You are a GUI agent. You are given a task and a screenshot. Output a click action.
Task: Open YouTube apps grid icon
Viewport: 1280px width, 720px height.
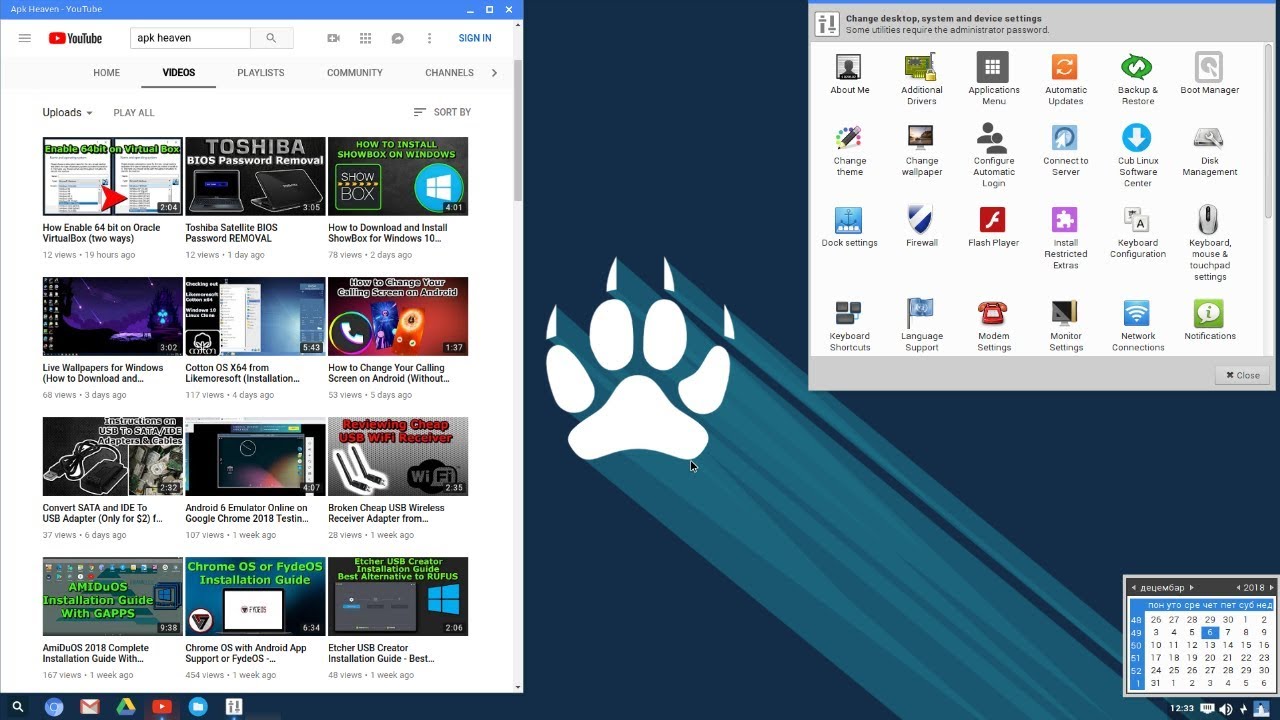click(x=365, y=38)
